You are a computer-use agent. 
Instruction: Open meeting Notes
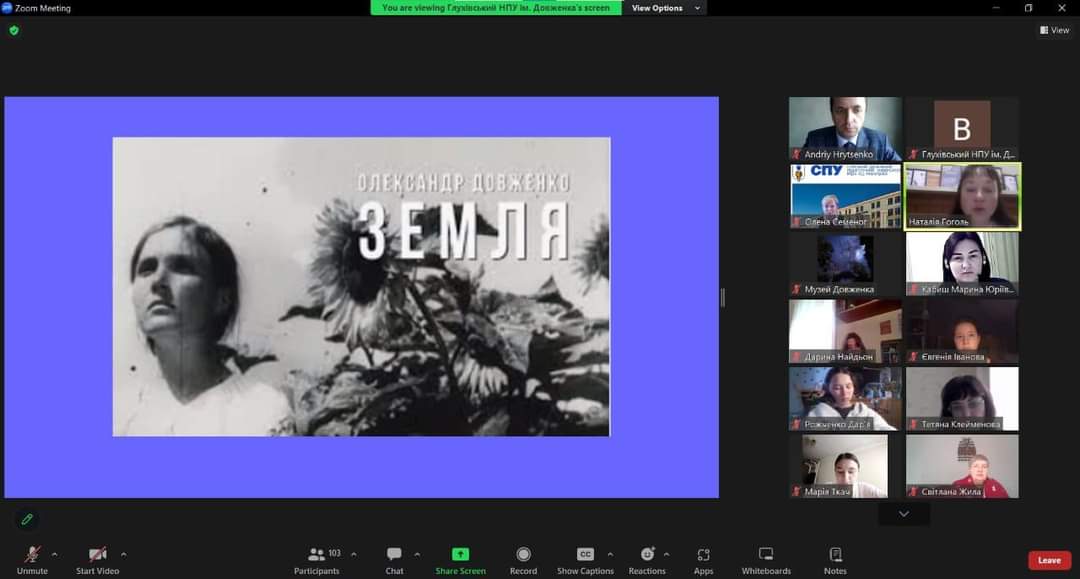coord(835,560)
